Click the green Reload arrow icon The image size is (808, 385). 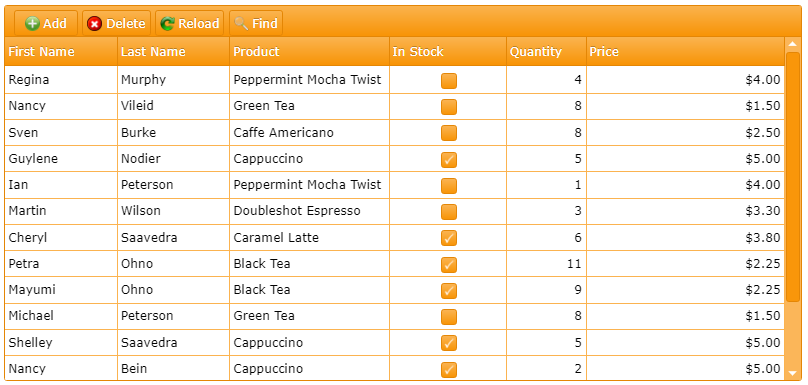167,23
